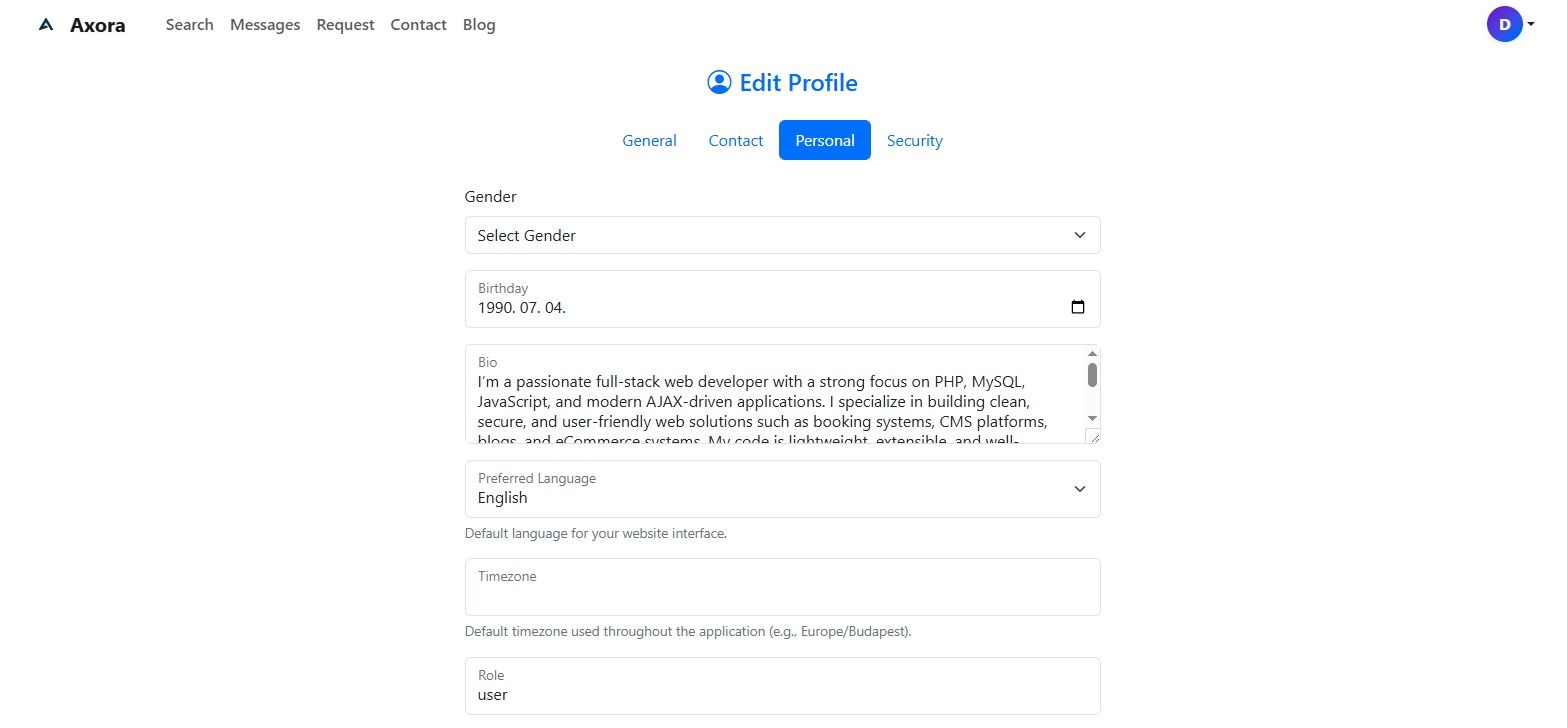Image resolution: width=1567 pixels, height=728 pixels.
Task: Click the Edit Profile person icon
Action: [719, 82]
